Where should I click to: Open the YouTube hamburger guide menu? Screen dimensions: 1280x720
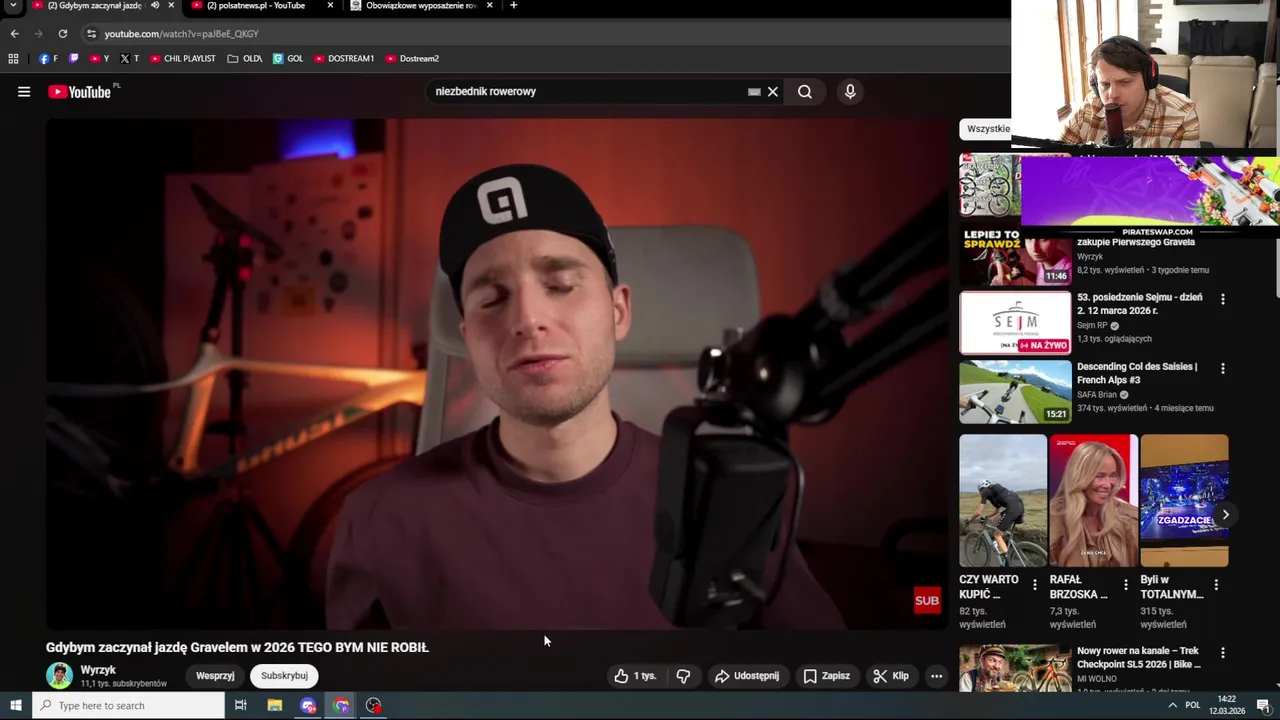pyautogui.click(x=23, y=92)
